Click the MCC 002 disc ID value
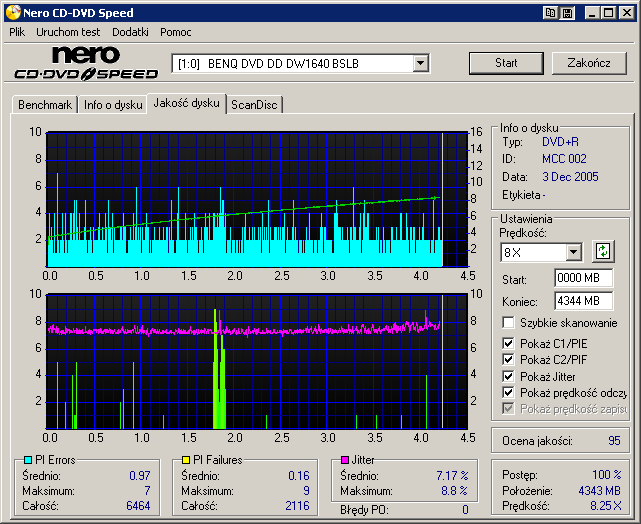This screenshot has height=524, width=641. coord(564,159)
